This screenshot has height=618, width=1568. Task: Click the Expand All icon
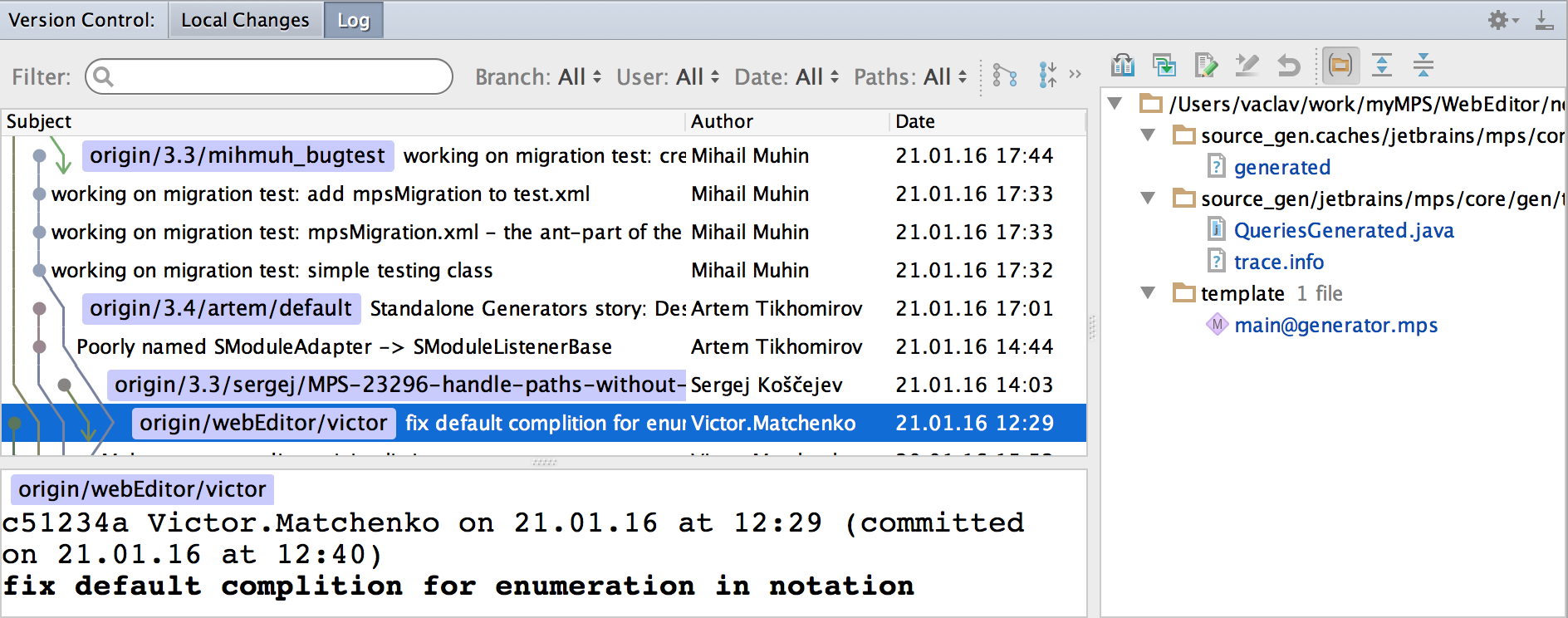(1382, 65)
